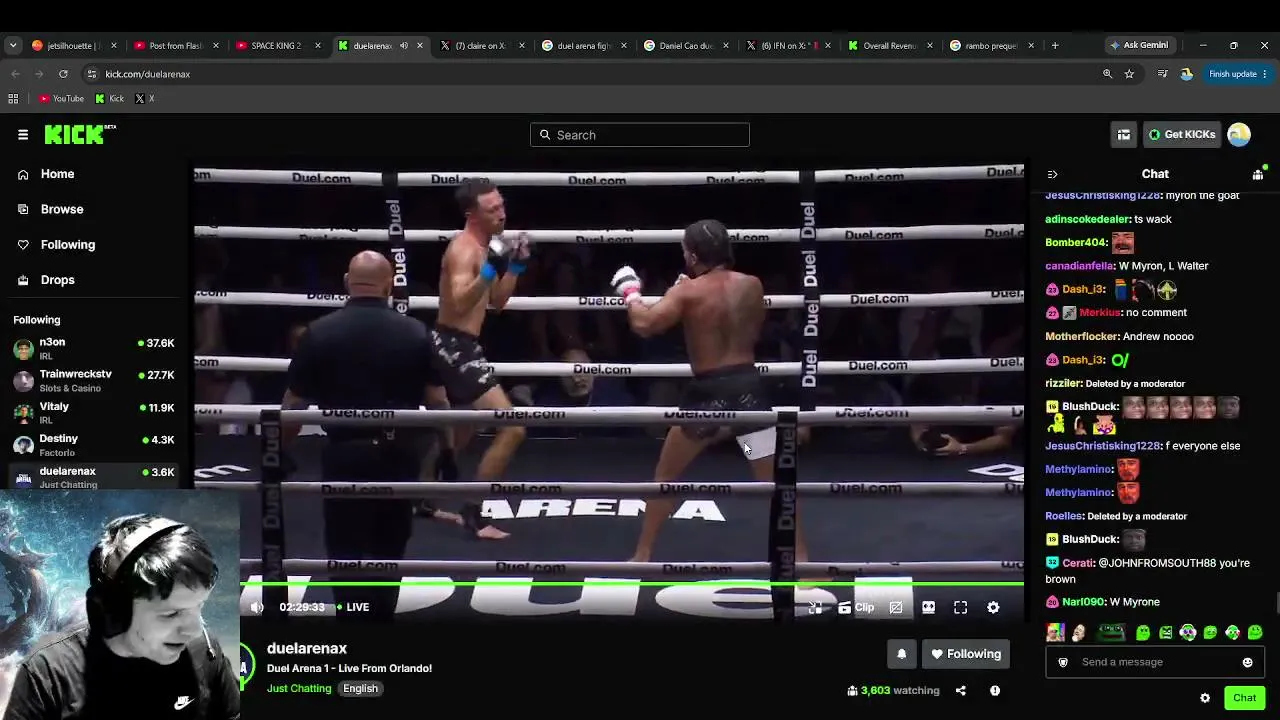The height and width of the screenshot is (720, 1280).
Task: Open Vitaly's channel in Following list
Action: pyautogui.click(x=95, y=412)
